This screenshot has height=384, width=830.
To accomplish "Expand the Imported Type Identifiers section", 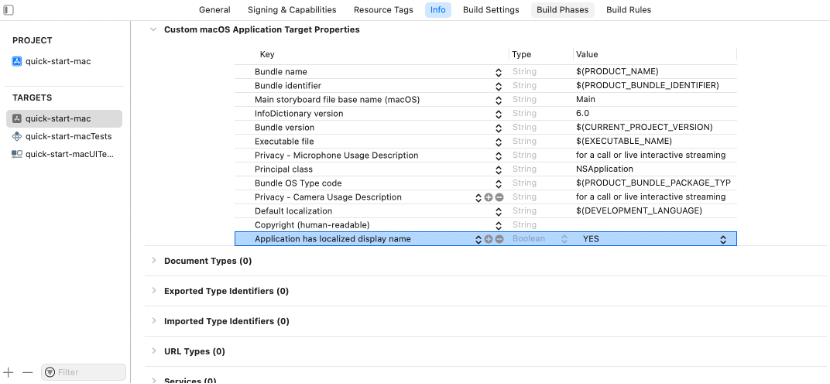I will [154, 321].
